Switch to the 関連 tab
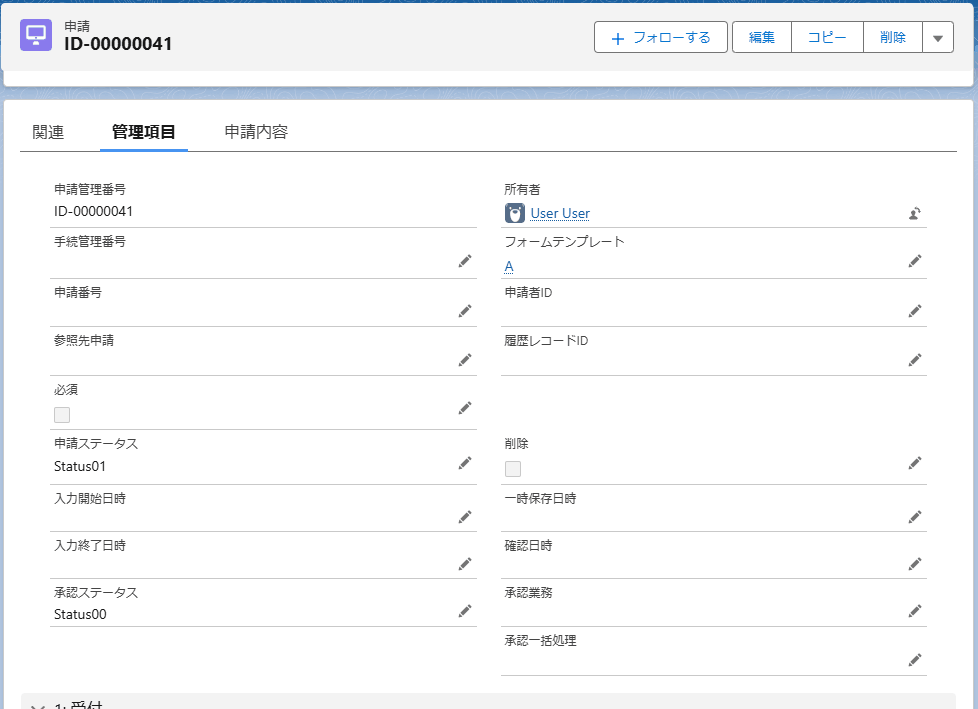978x709 pixels. tap(48, 132)
